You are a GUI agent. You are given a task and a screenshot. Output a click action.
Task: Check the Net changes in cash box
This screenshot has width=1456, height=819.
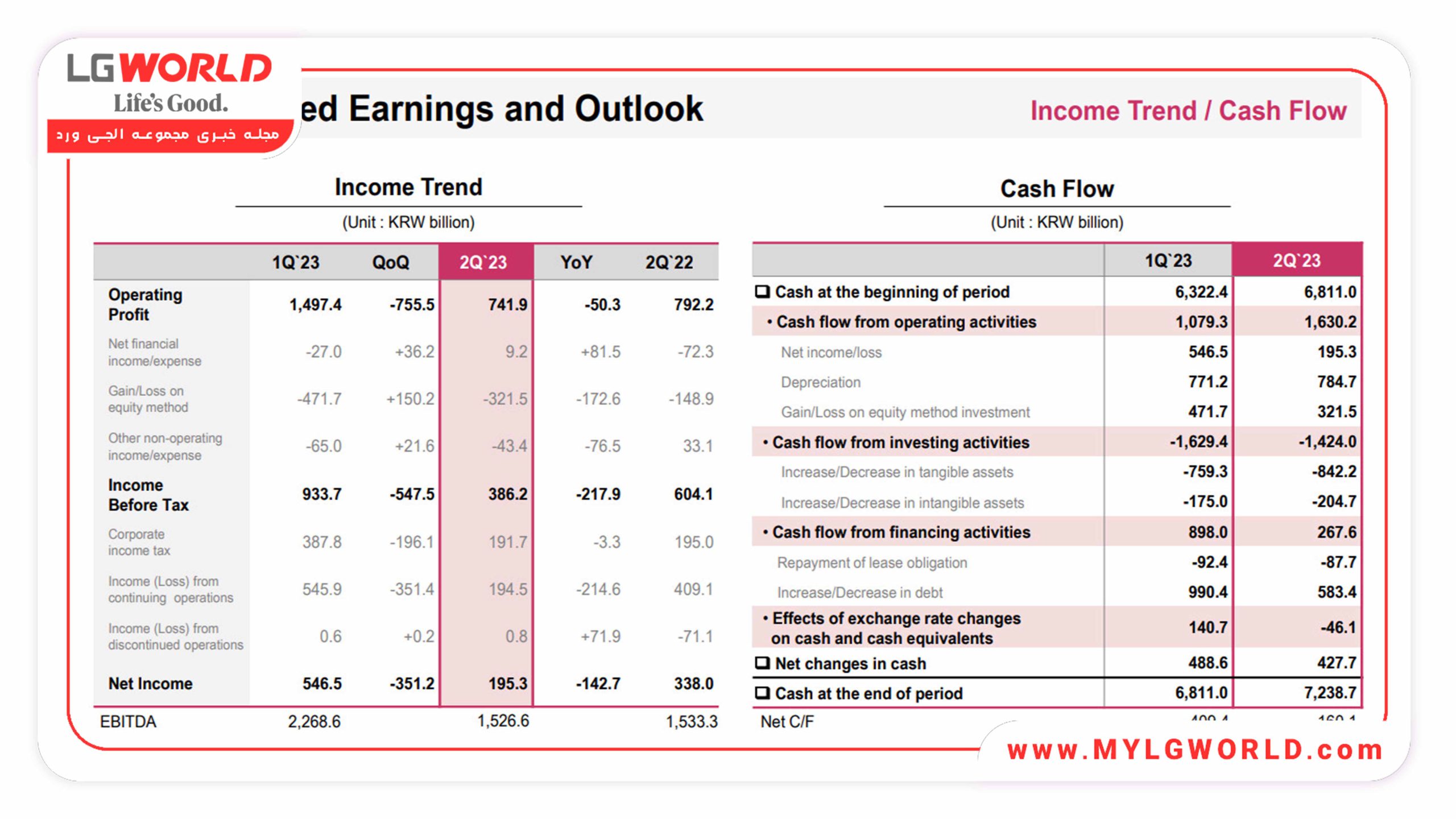coord(762,663)
